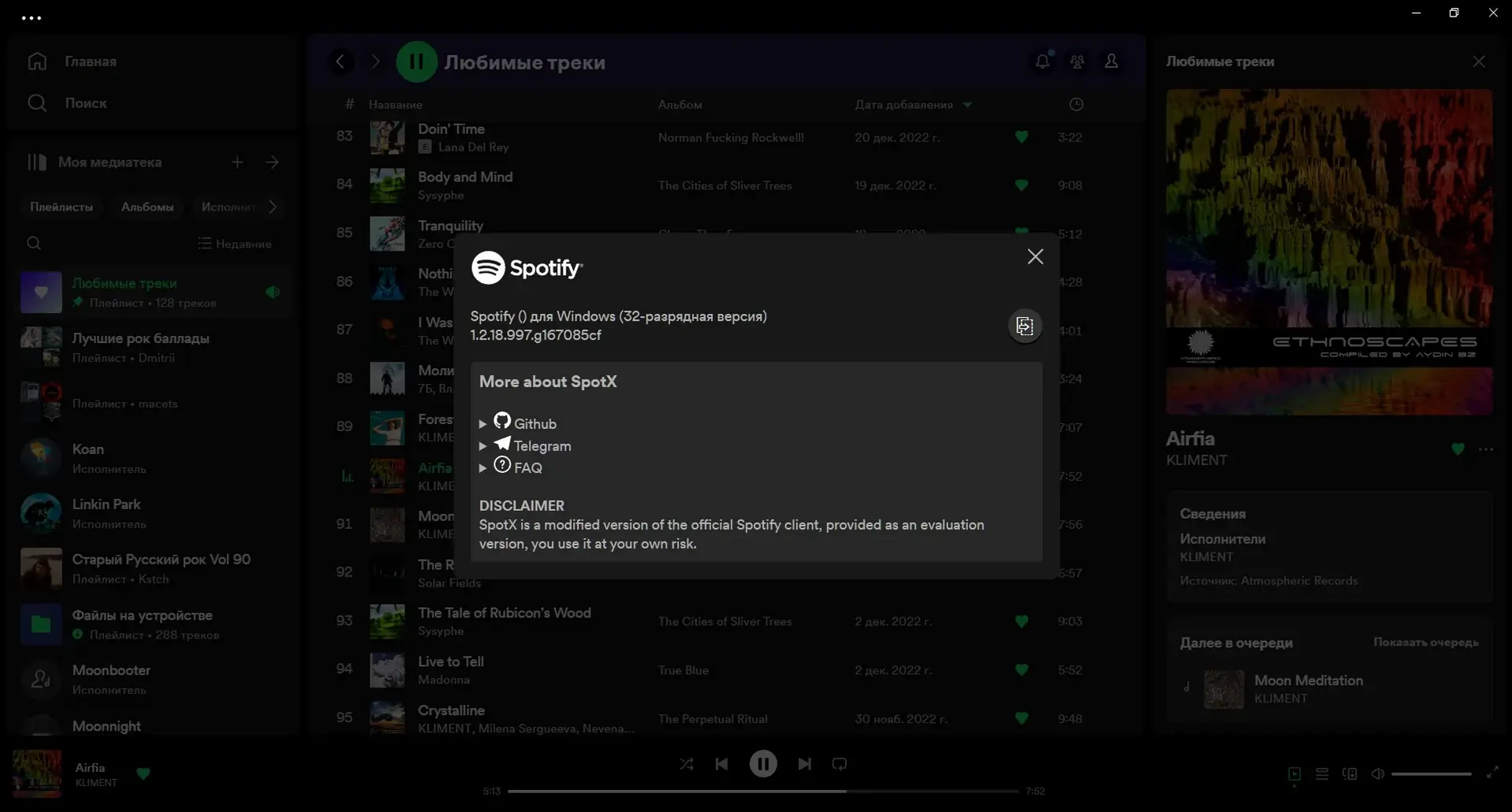Screen dimensions: 1512x812
Task: Open the notifications bell
Action: pyautogui.click(x=1042, y=61)
